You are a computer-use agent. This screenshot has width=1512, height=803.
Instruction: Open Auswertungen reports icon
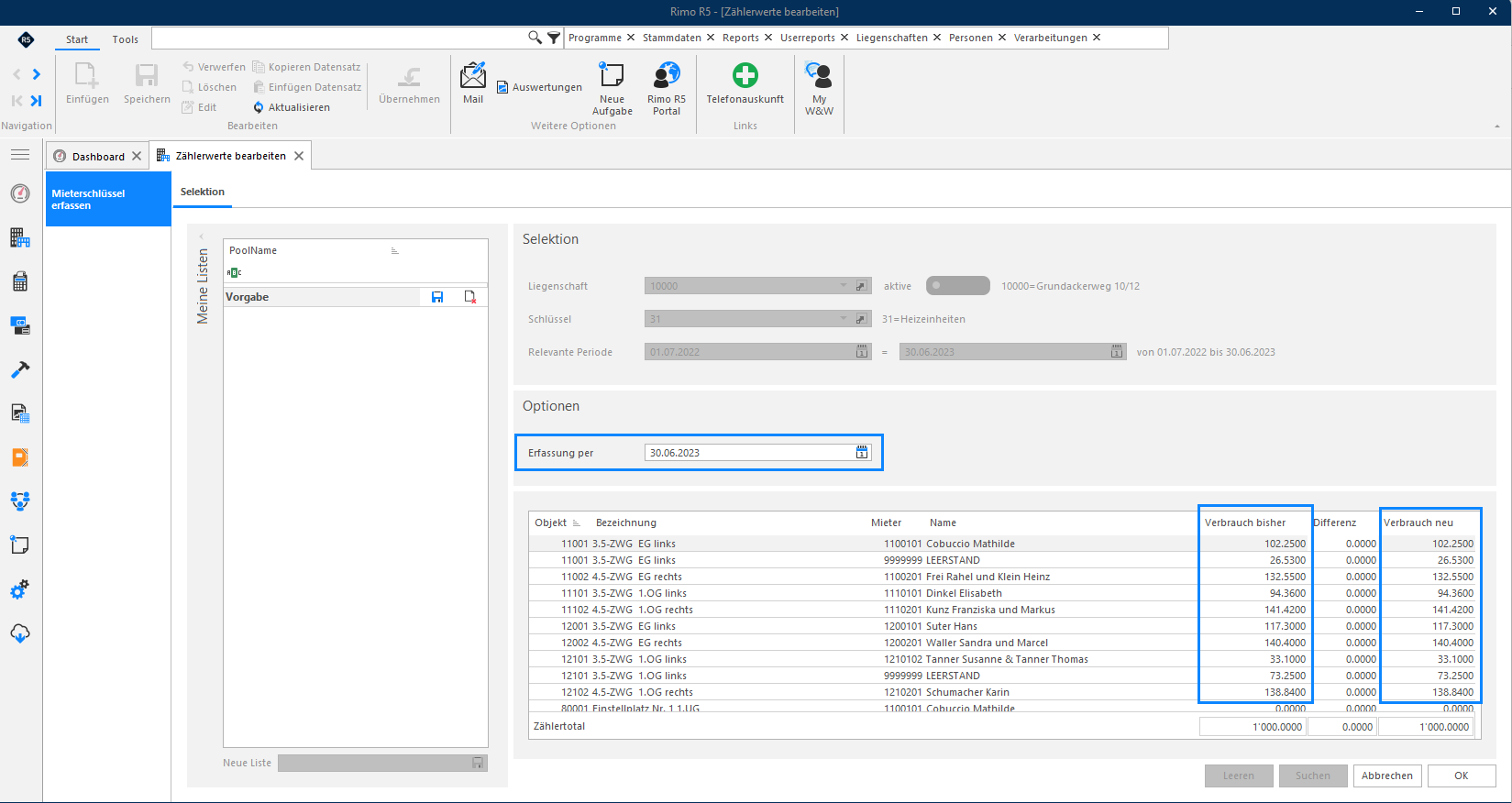(502, 87)
